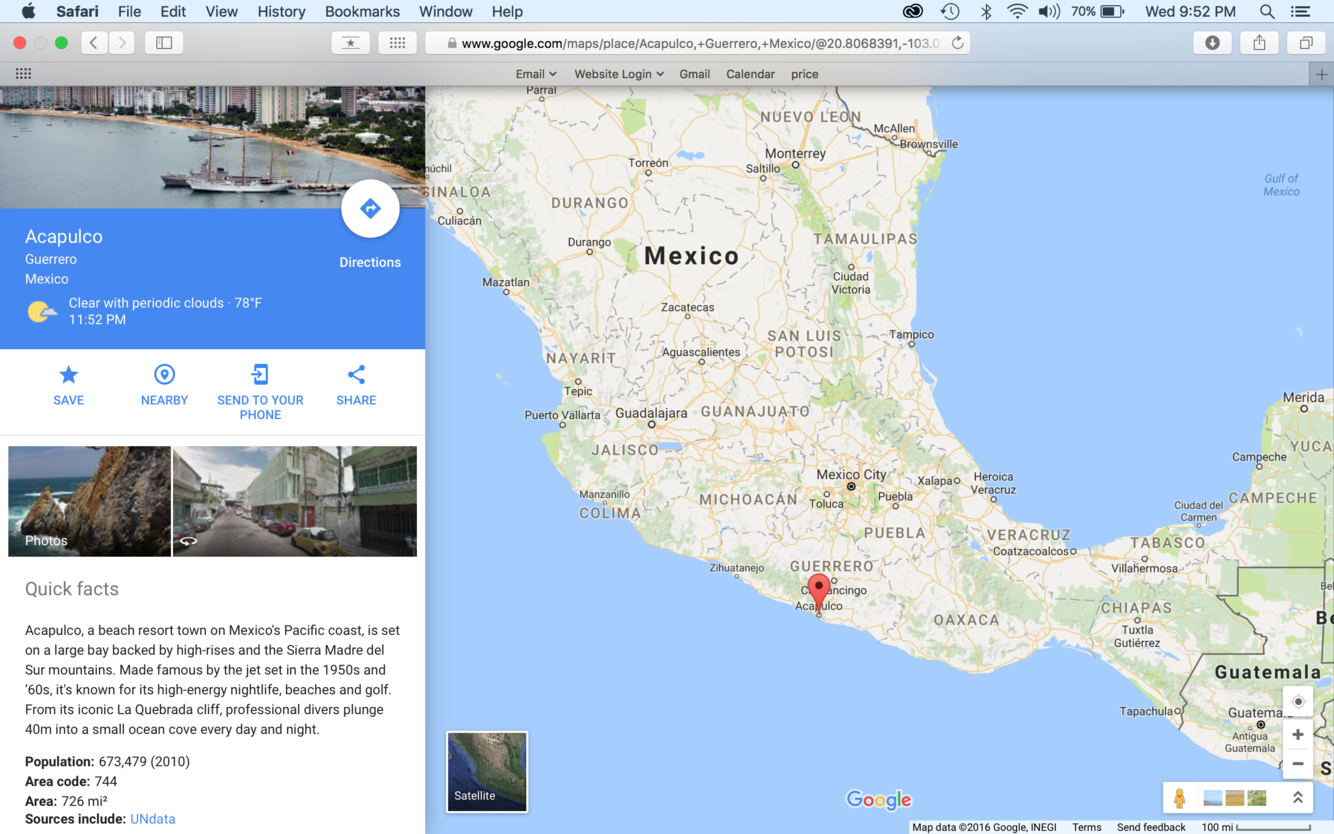Click the Population fact line

click(107, 762)
